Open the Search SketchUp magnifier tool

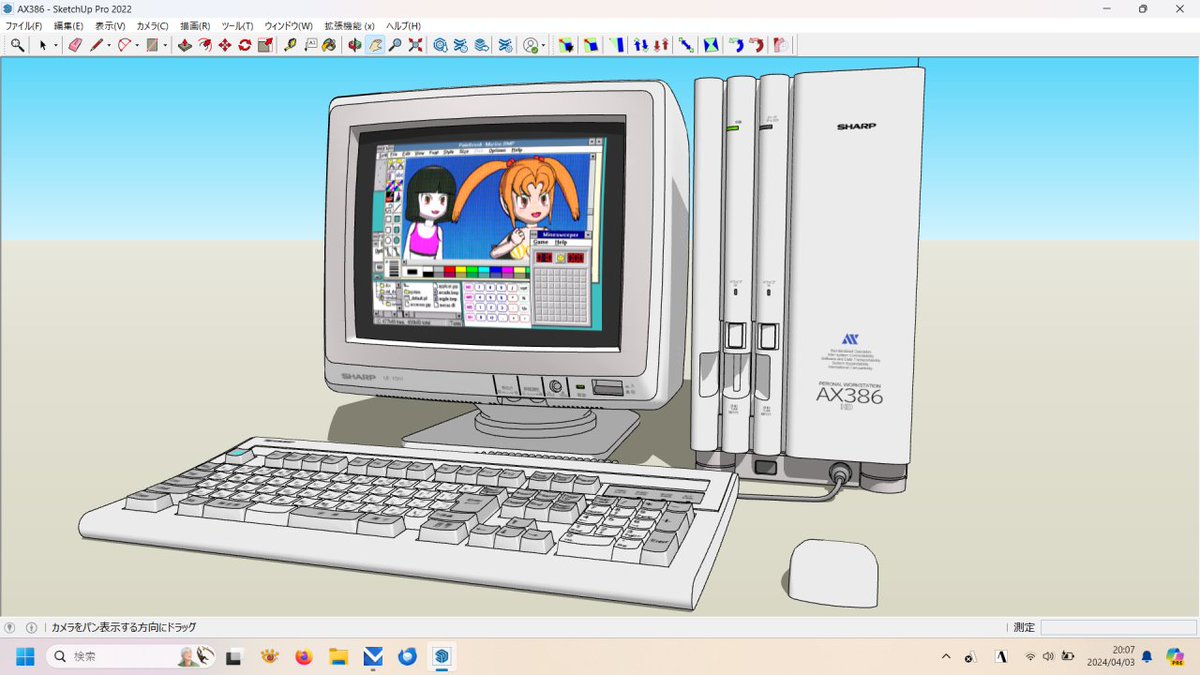pyautogui.click(x=17, y=45)
